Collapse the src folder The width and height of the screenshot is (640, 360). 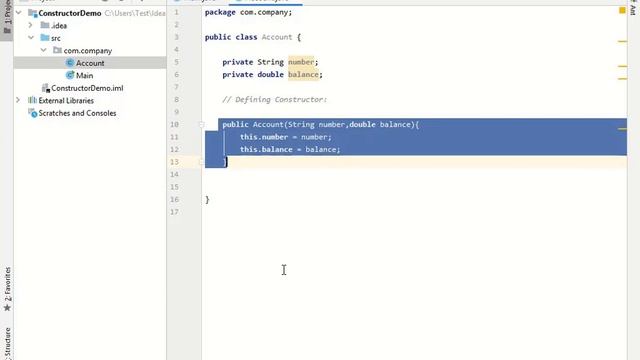point(31,38)
